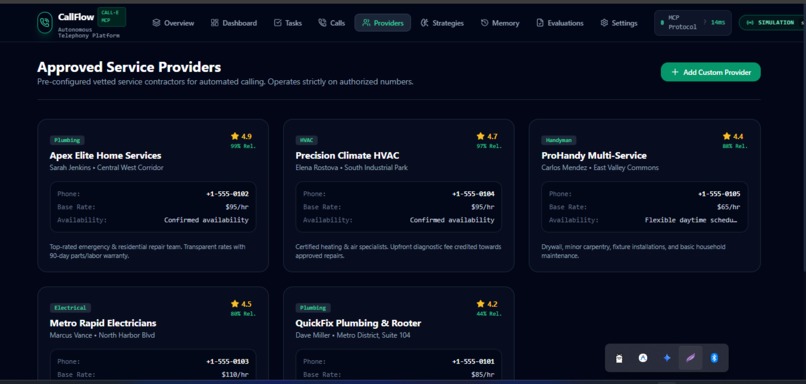Click the $65/hr base rate value
Viewport: 806px width, 384px height.
click(729, 207)
